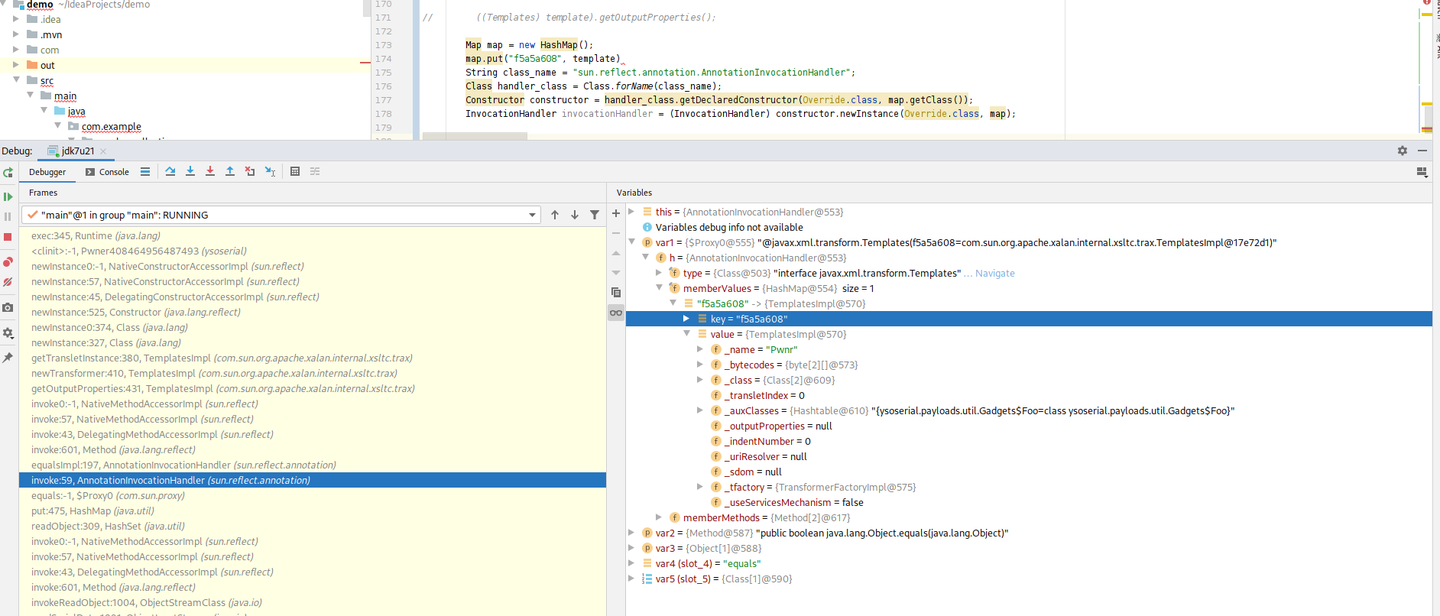The image size is (1440, 616).
Task: Click the Navigate link next to type
Action: tap(994, 273)
